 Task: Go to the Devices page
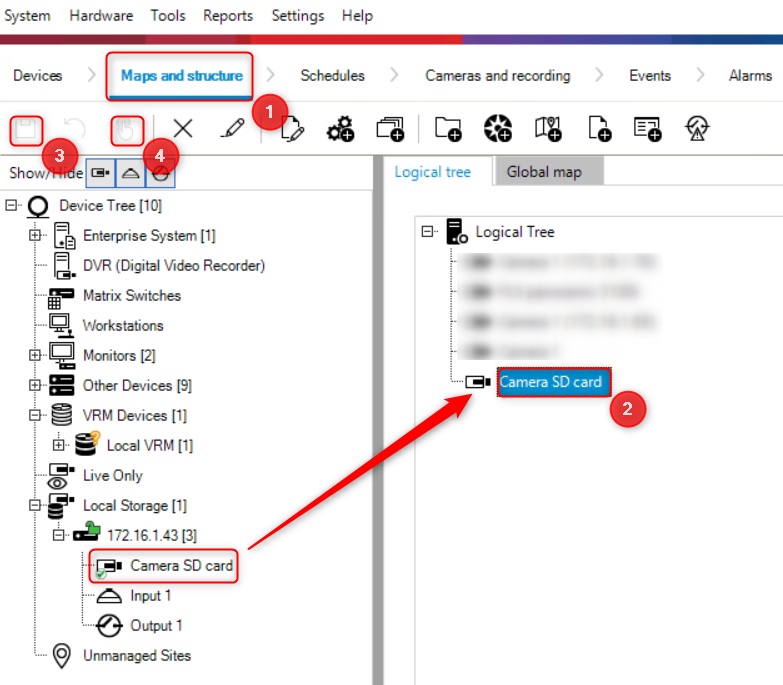(37, 75)
